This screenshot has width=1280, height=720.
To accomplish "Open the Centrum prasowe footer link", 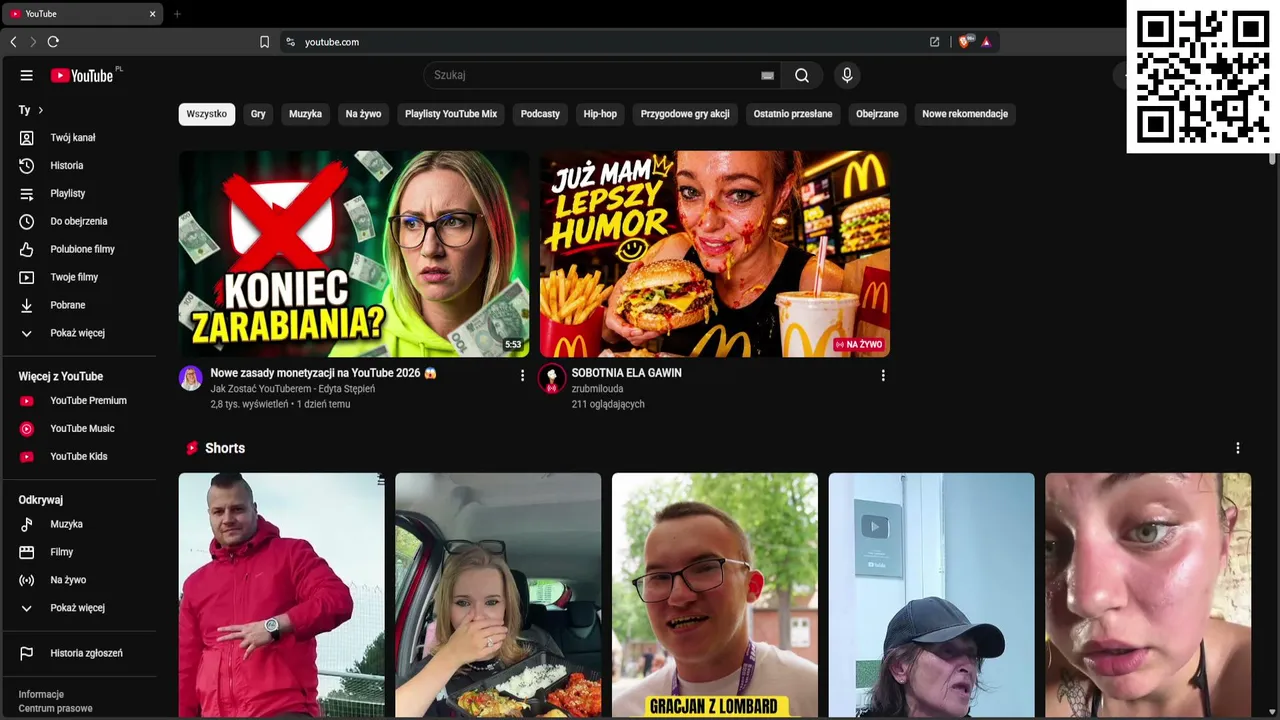I will click(x=55, y=709).
